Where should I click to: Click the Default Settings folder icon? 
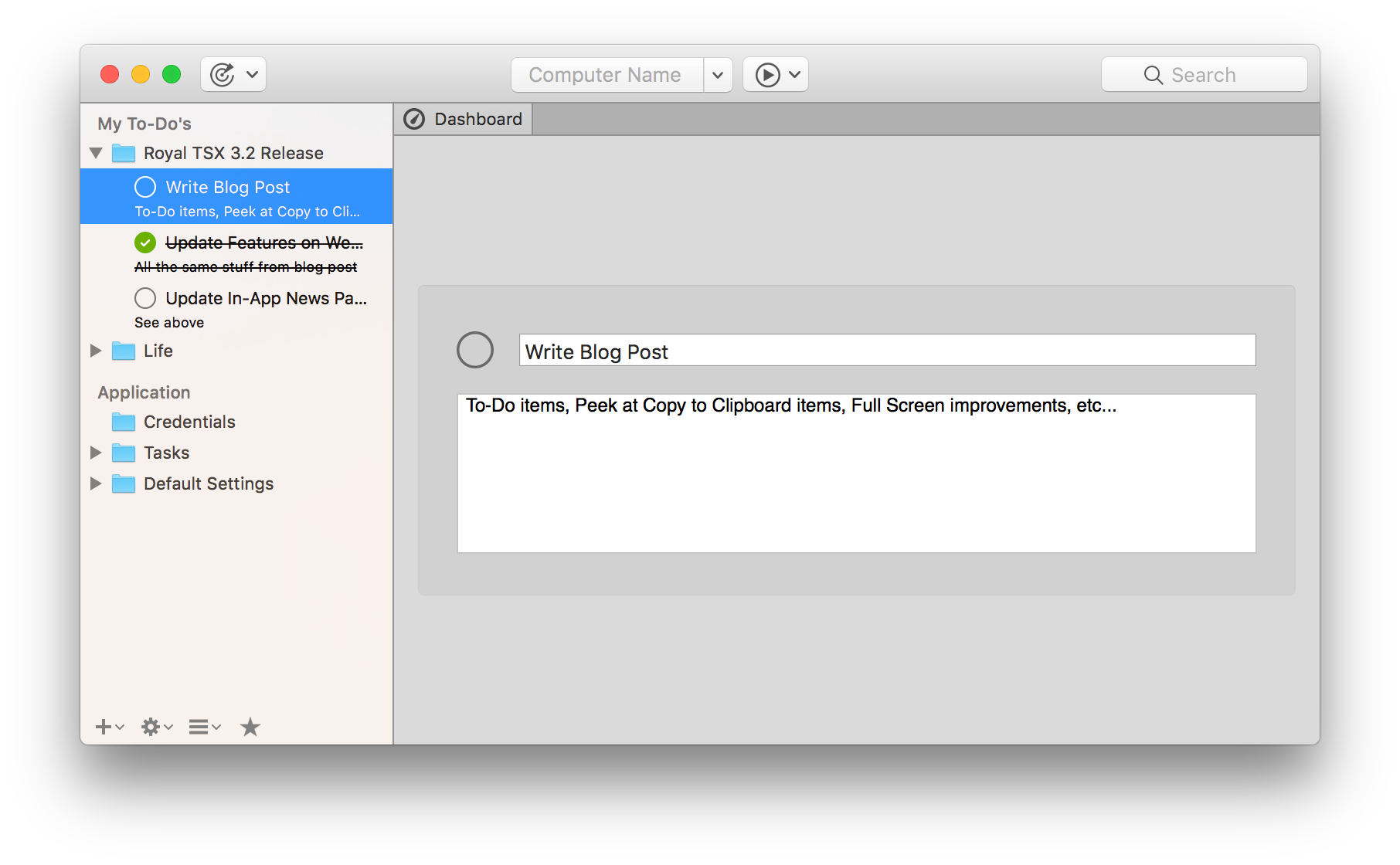pos(124,483)
